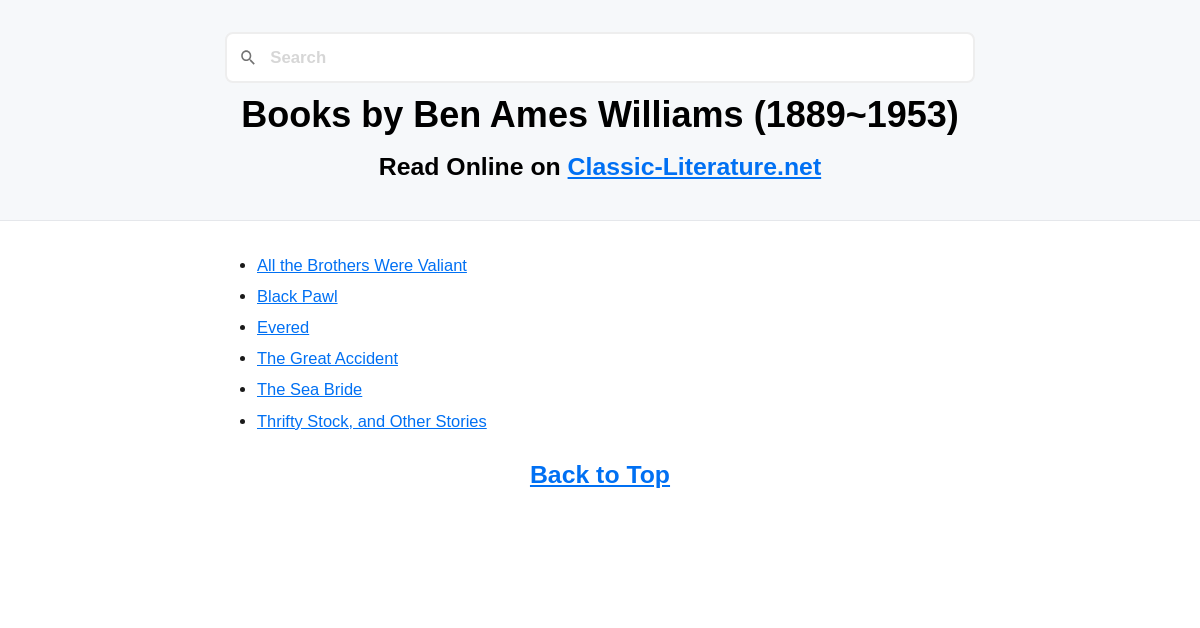Open "All the Brothers Were Valiant"

[362, 265]
